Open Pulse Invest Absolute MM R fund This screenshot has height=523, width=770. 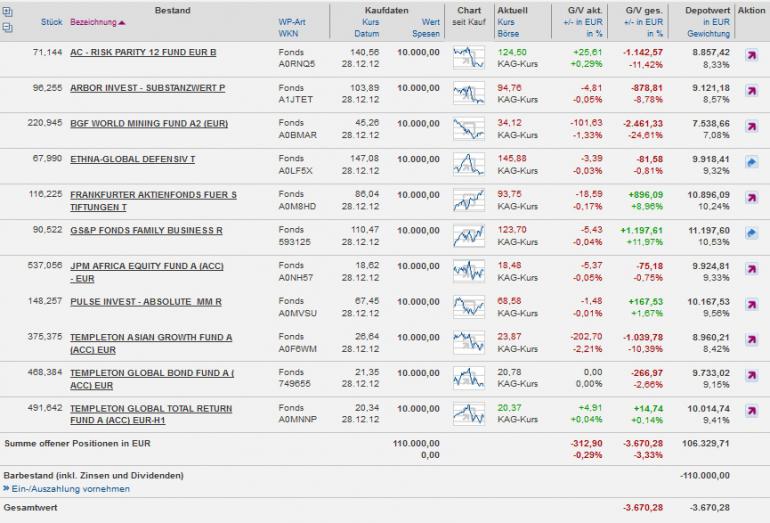pyautogui.click(x=145, y=301)
